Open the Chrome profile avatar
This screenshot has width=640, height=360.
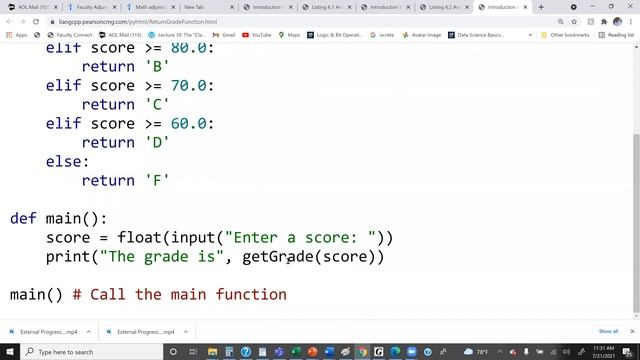[x=617, y=22]
